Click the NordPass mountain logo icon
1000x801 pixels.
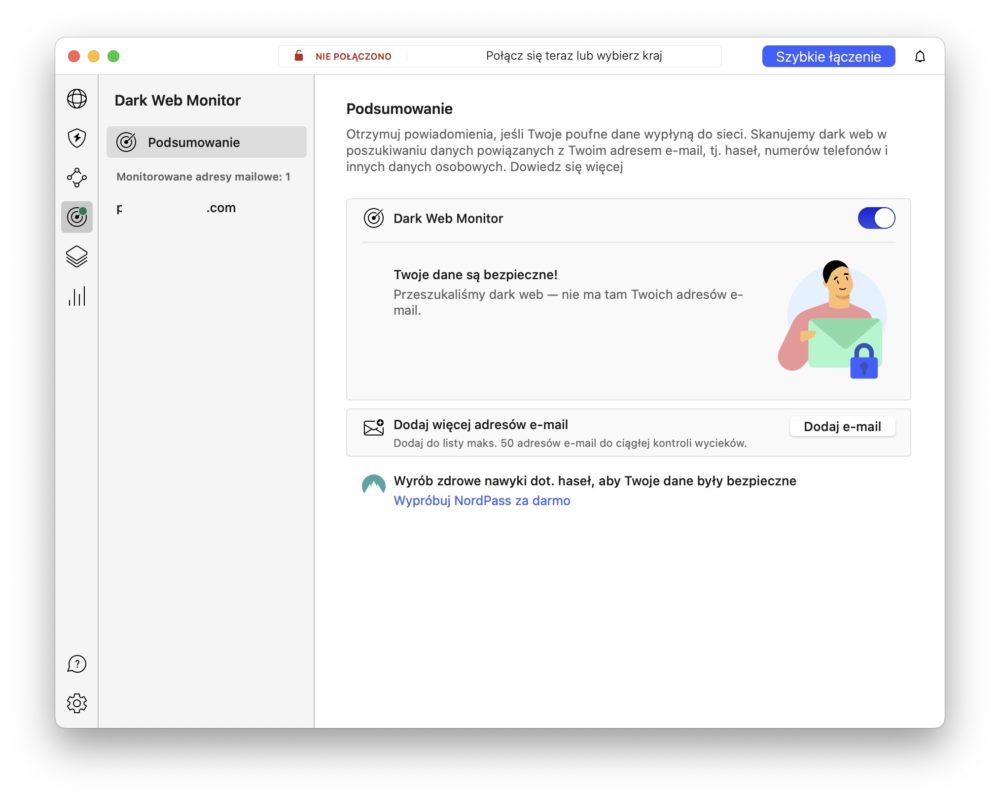point(374,484)
